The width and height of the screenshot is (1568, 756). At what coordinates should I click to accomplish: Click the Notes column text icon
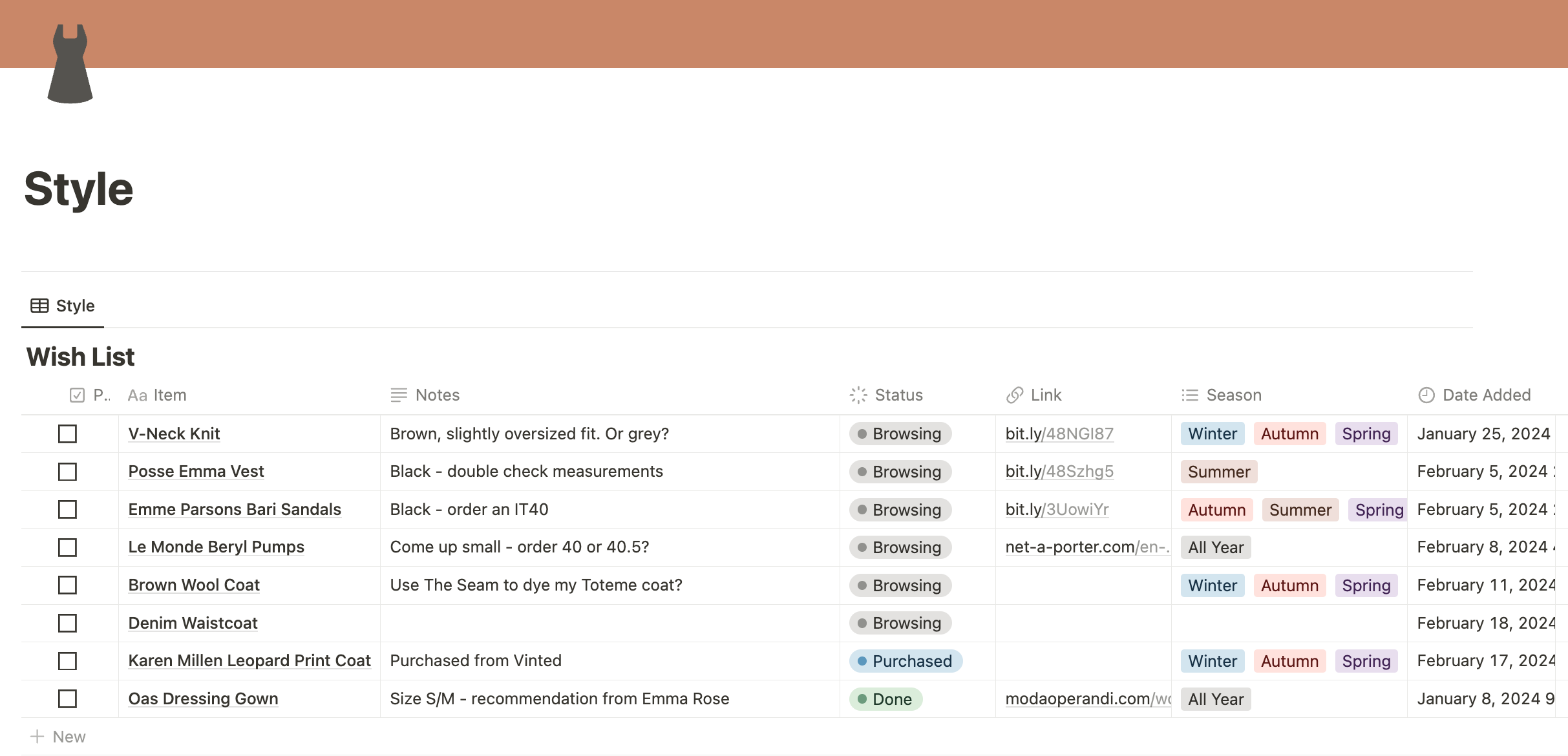pyautogui.click(x=399, y=395)
